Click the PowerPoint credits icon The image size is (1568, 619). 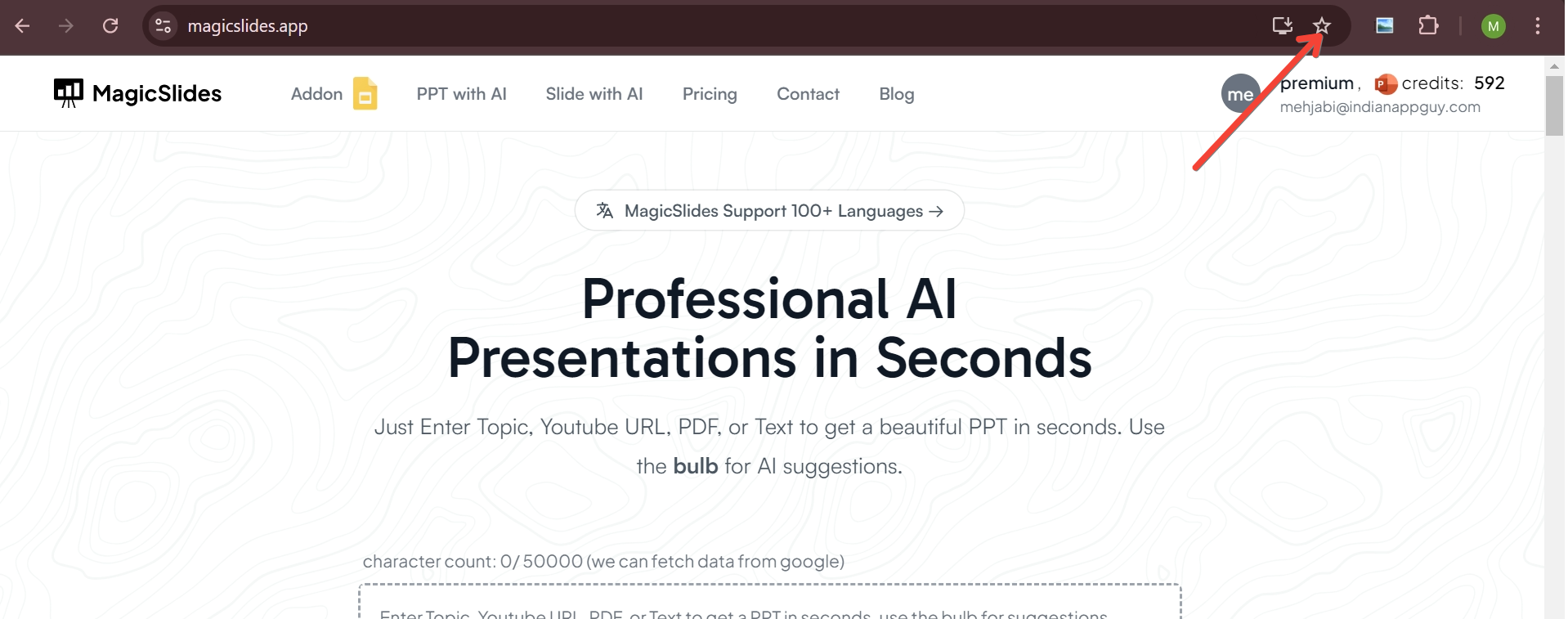[x=1386, y=83]
